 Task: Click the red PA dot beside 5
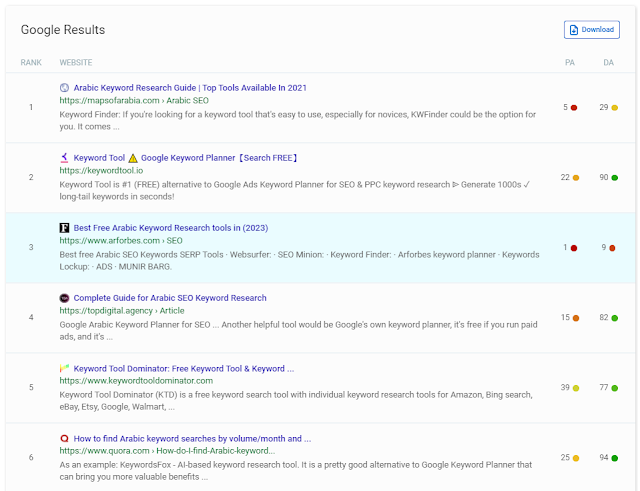574,108
